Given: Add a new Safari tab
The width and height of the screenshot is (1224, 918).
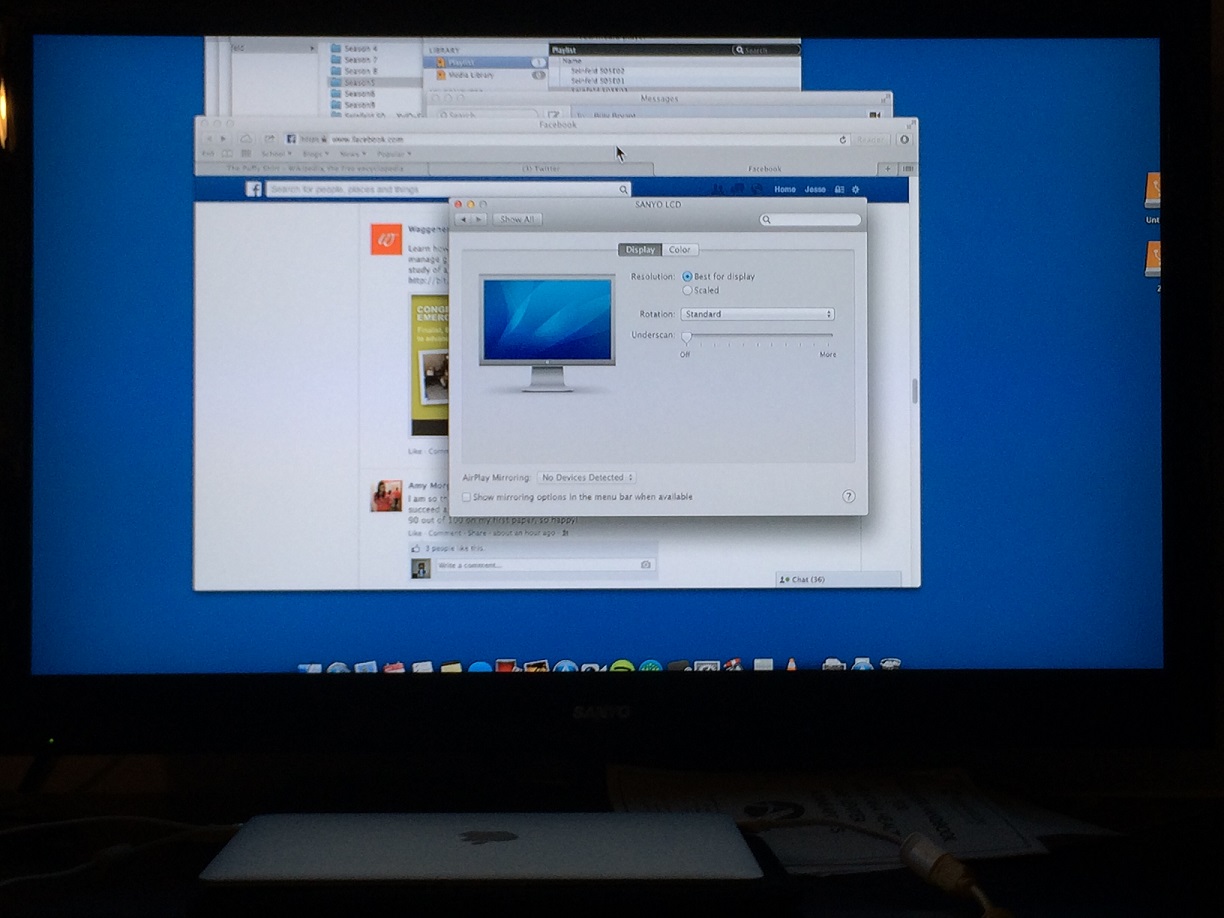Looking at the screenshot, I should tap(888, 169).
